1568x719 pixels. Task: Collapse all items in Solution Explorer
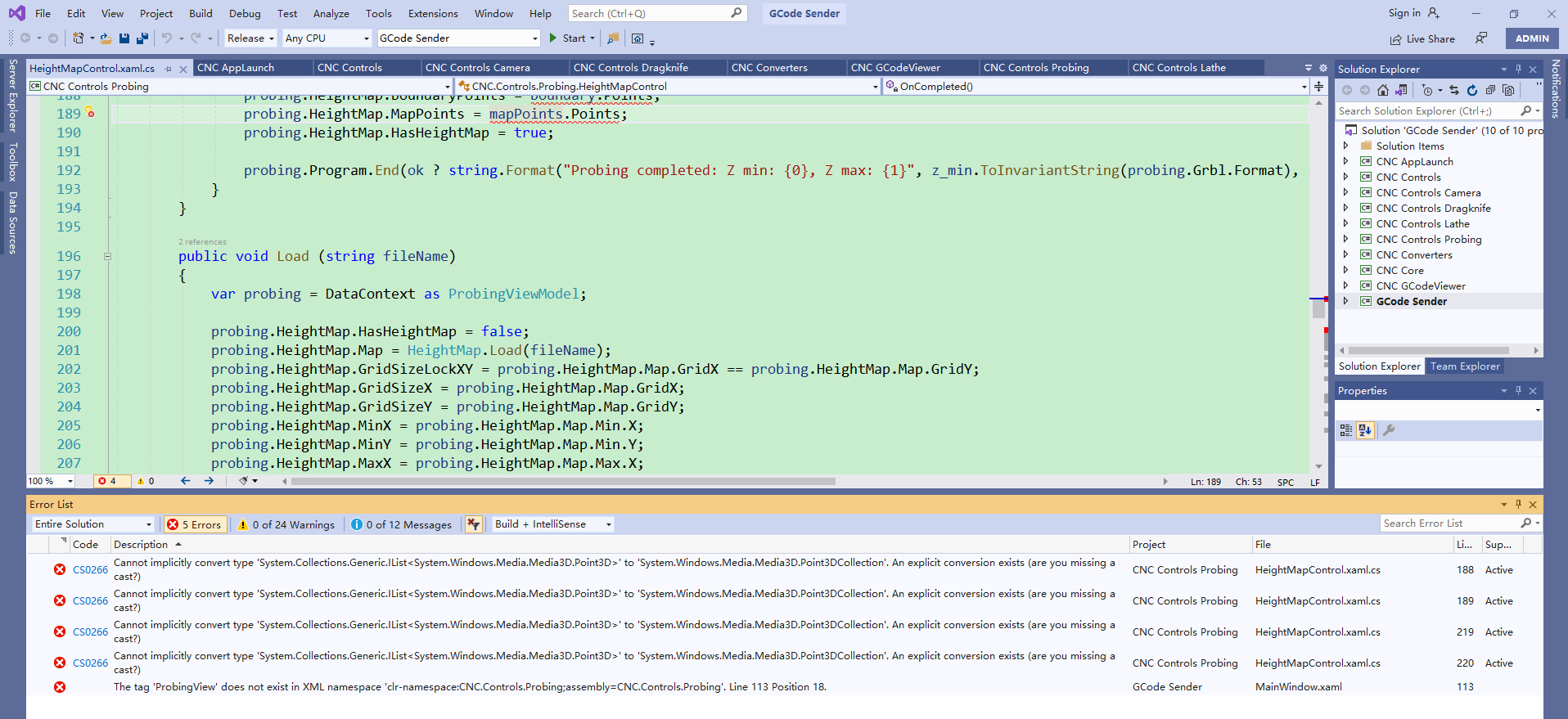[1490, 90]
